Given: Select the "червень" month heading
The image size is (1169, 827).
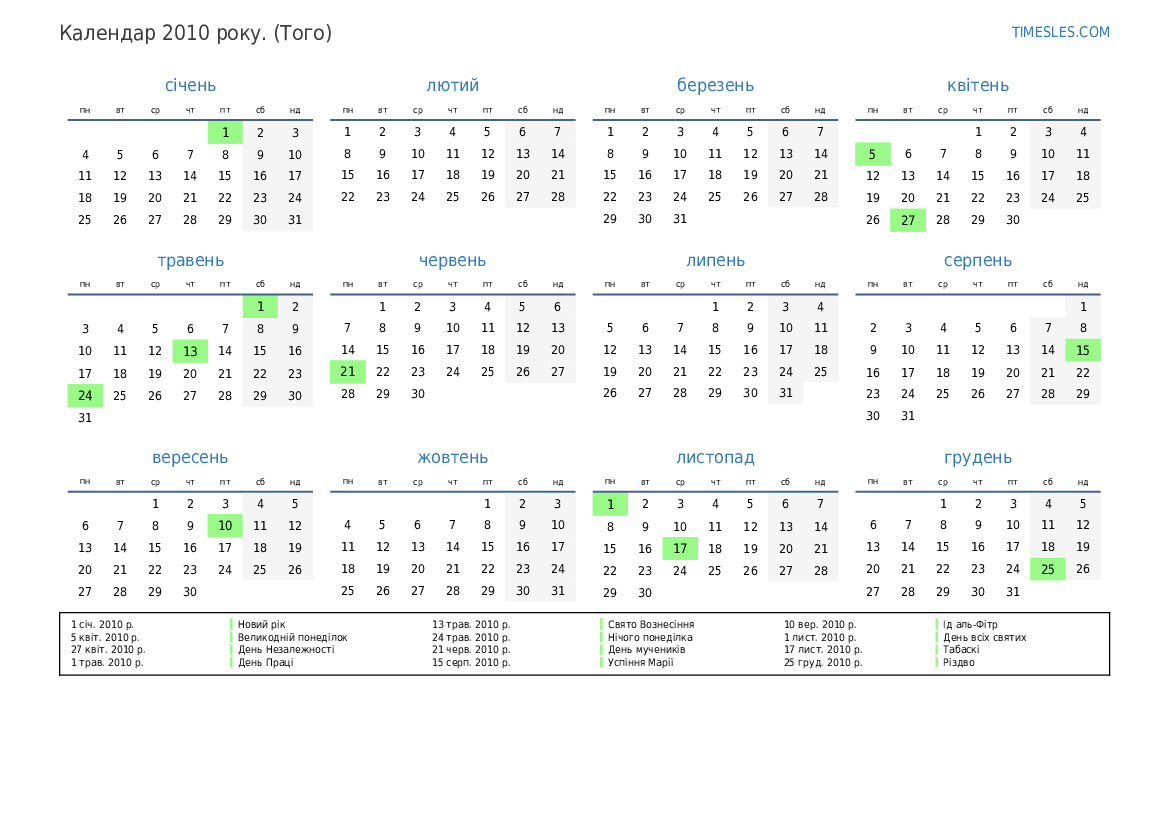Looking at the screenshot, I should [453, 261].
